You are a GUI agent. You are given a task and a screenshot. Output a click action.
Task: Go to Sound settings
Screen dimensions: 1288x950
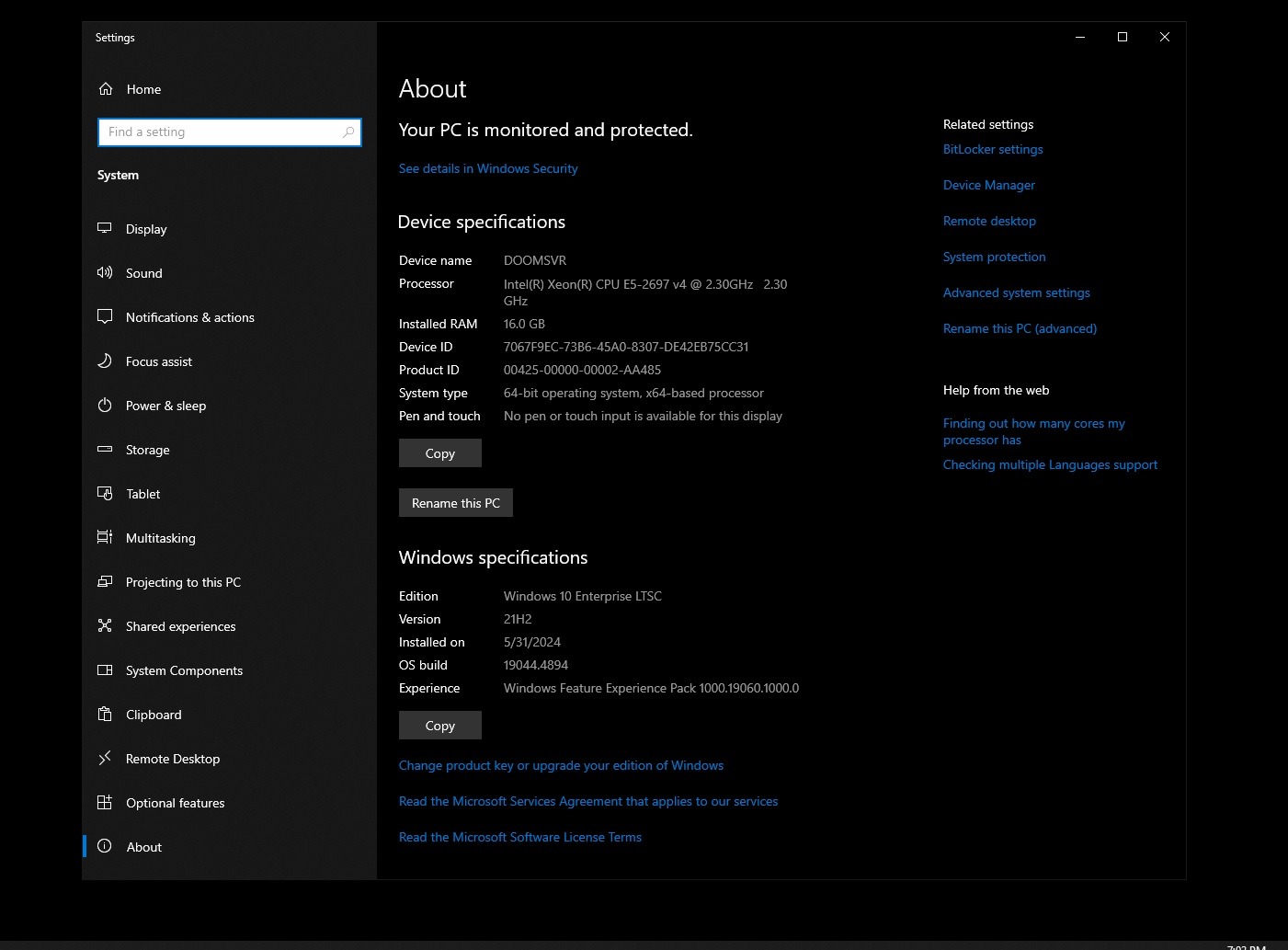click(x=230, y=273)
